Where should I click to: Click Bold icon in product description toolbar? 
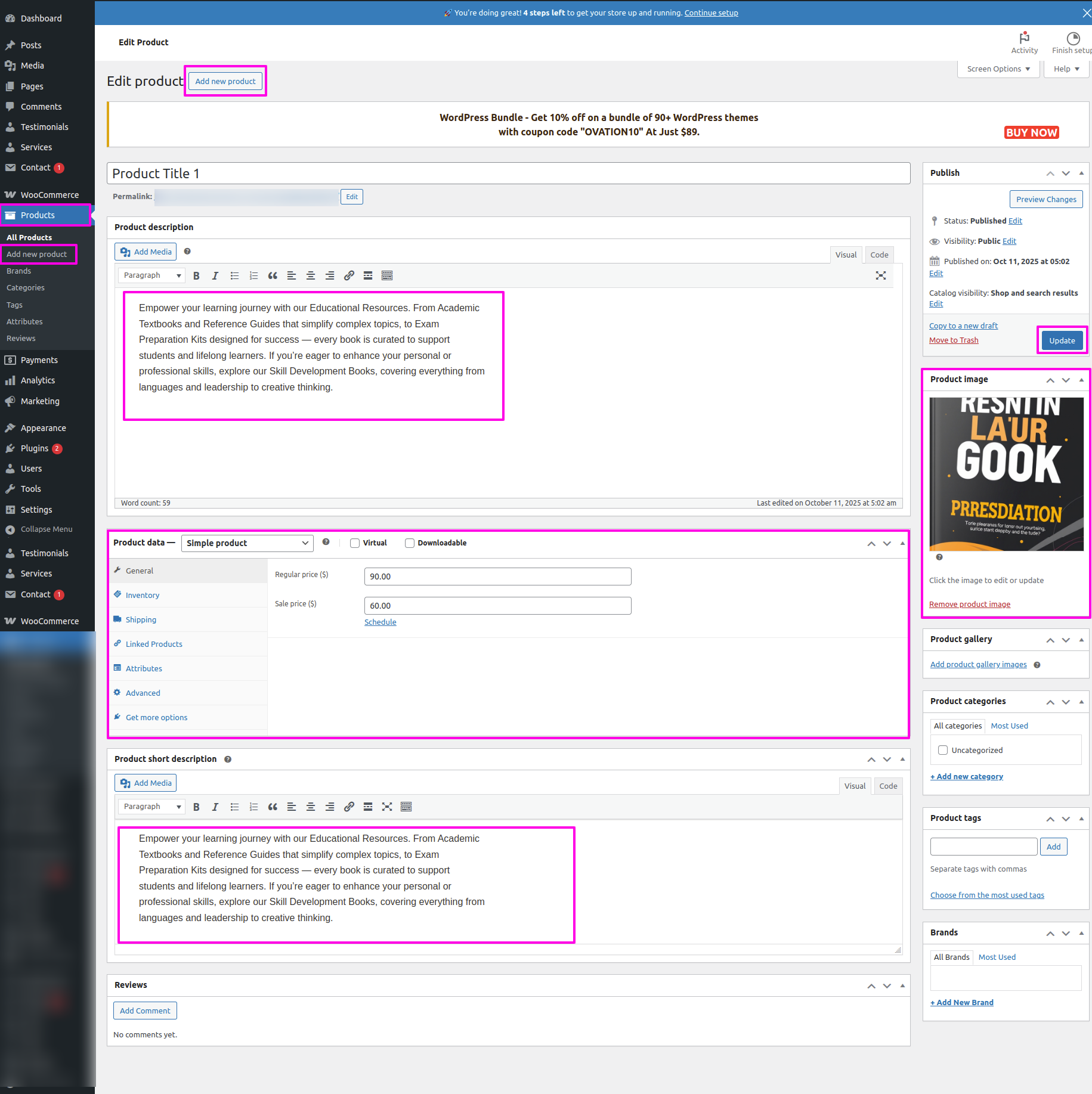click(196, 275)
